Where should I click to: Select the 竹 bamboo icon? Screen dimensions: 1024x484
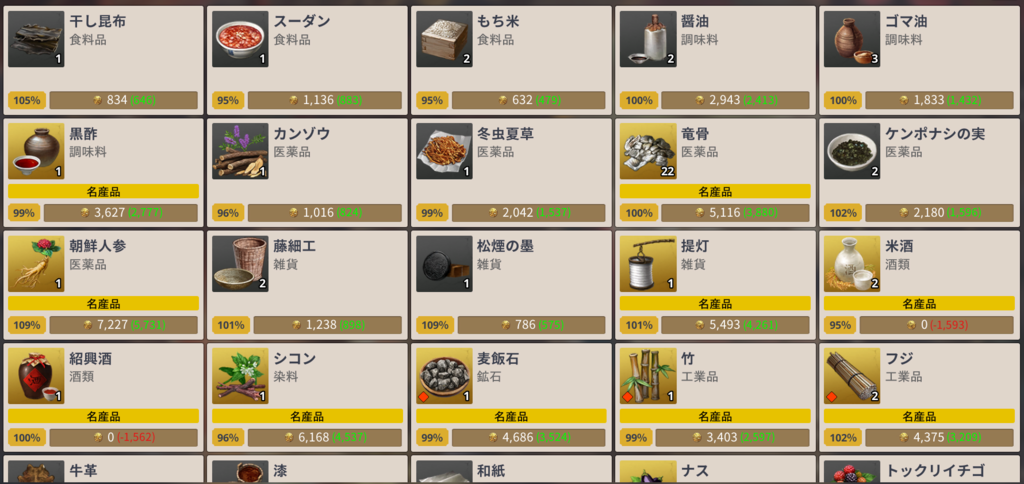[648, 376]
